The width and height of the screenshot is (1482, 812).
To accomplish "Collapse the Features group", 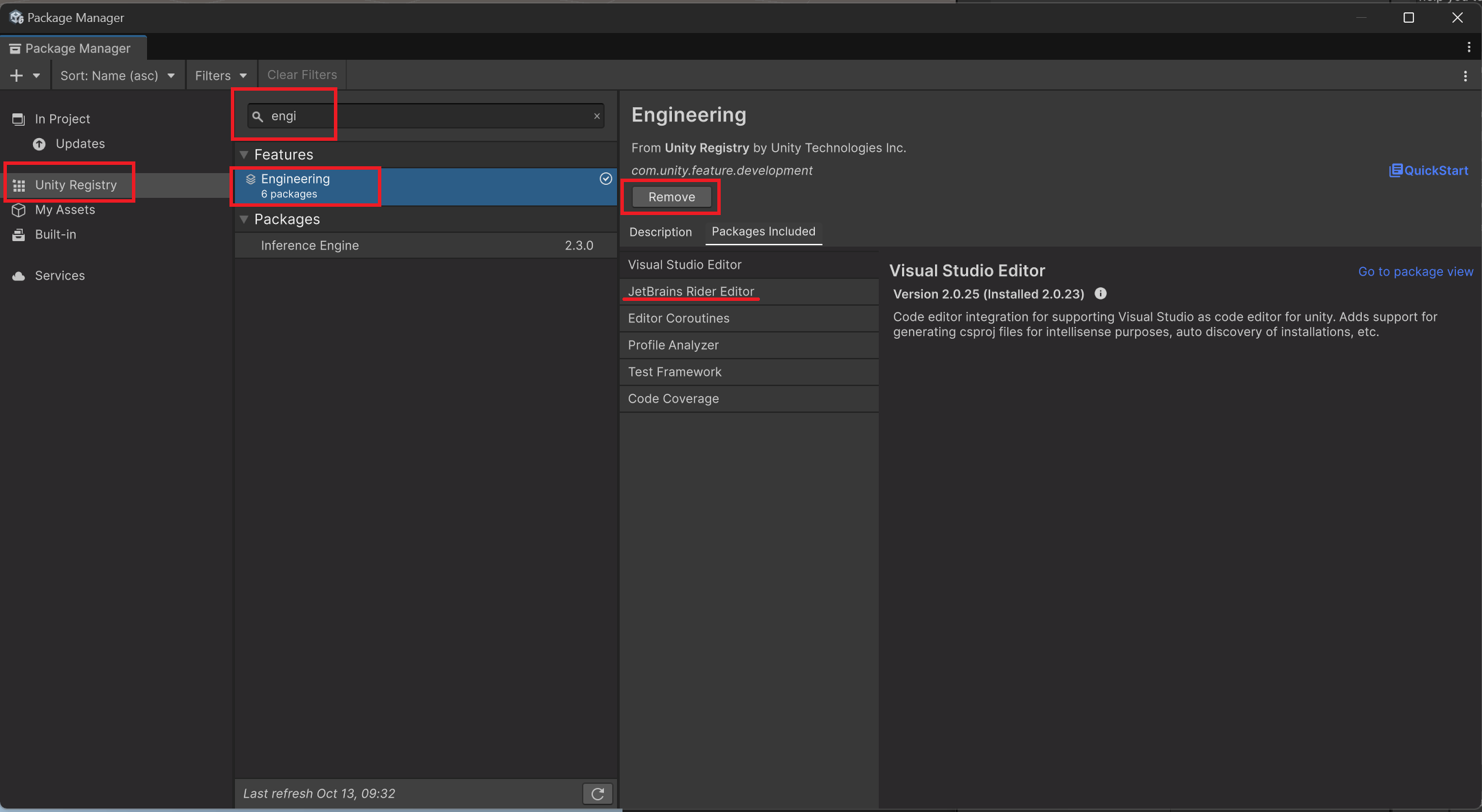I will [244, 155].
